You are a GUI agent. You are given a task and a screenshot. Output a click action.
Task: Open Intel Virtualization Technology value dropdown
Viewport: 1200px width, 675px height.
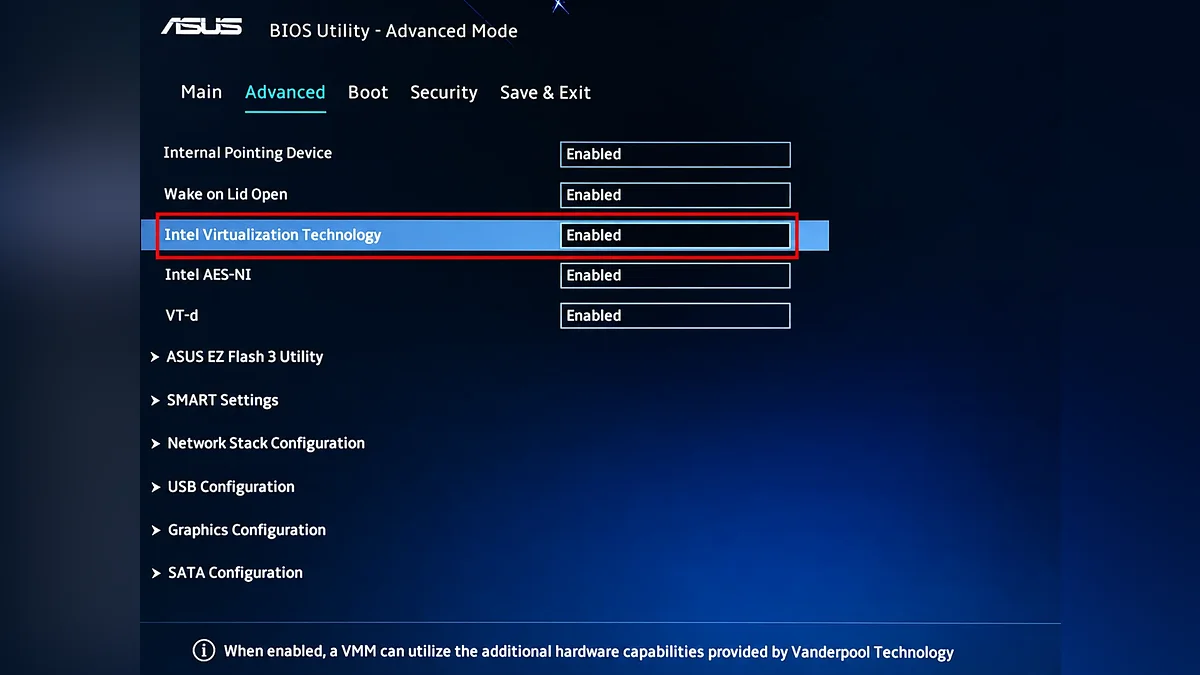[x=675, y=235]
